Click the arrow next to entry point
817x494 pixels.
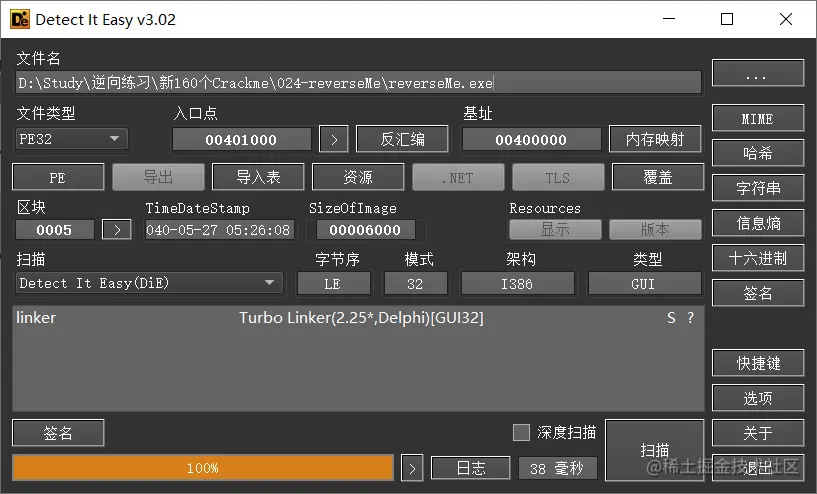333,140
